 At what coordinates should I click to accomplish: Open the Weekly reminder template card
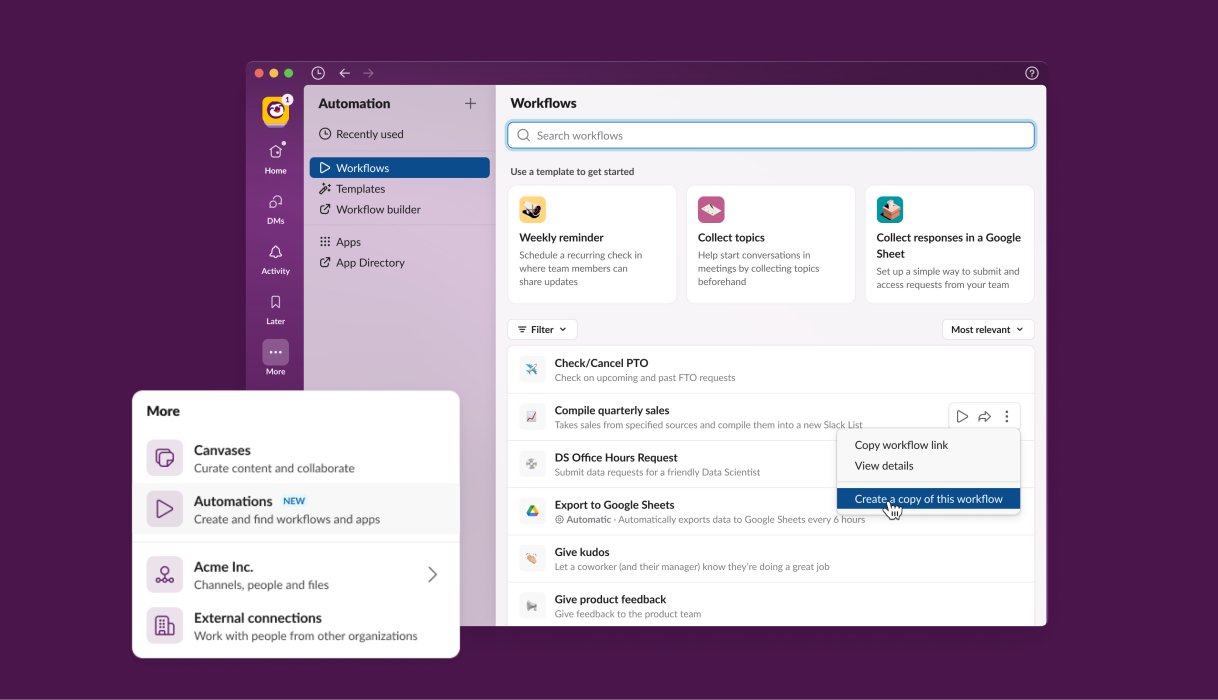coord(592,243)
